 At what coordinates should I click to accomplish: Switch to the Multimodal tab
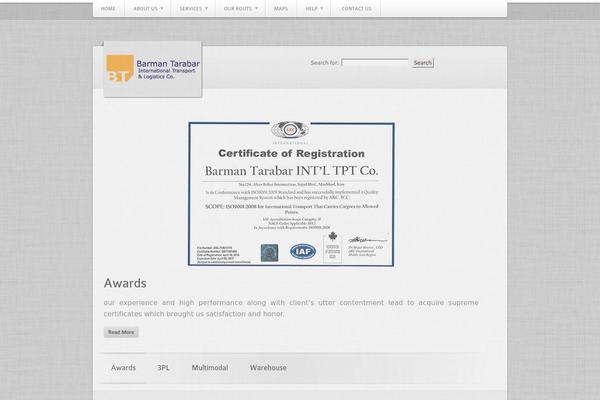pos(210,368)
